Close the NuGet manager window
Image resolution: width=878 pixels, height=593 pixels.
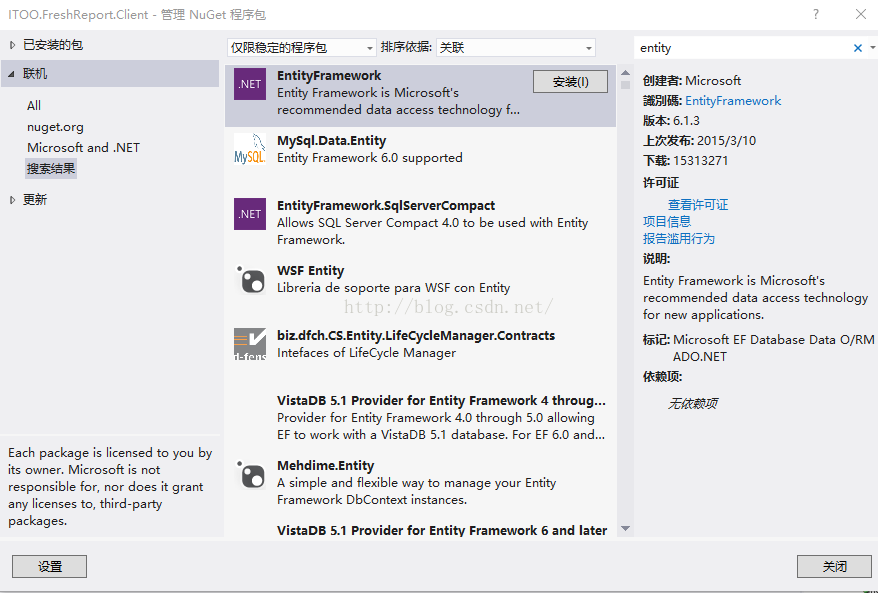pos(861,14)
